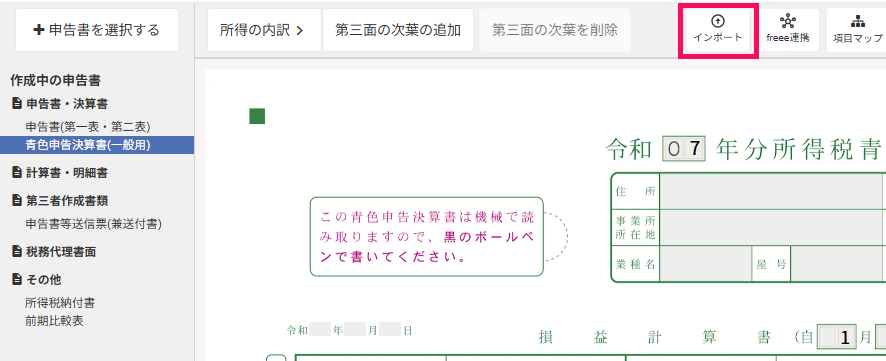The image size is (886, 361).
Task: Select その他 section heading
Action: point(44,280)
